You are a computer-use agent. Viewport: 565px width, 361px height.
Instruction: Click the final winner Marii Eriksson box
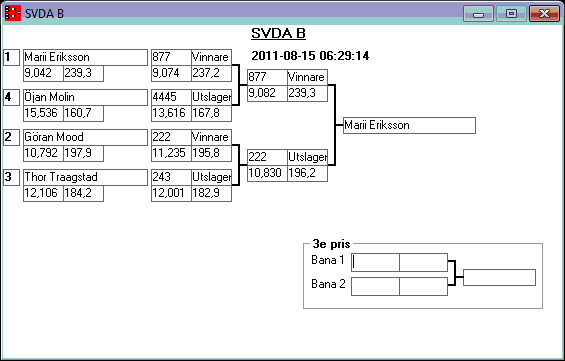[409, 125]
